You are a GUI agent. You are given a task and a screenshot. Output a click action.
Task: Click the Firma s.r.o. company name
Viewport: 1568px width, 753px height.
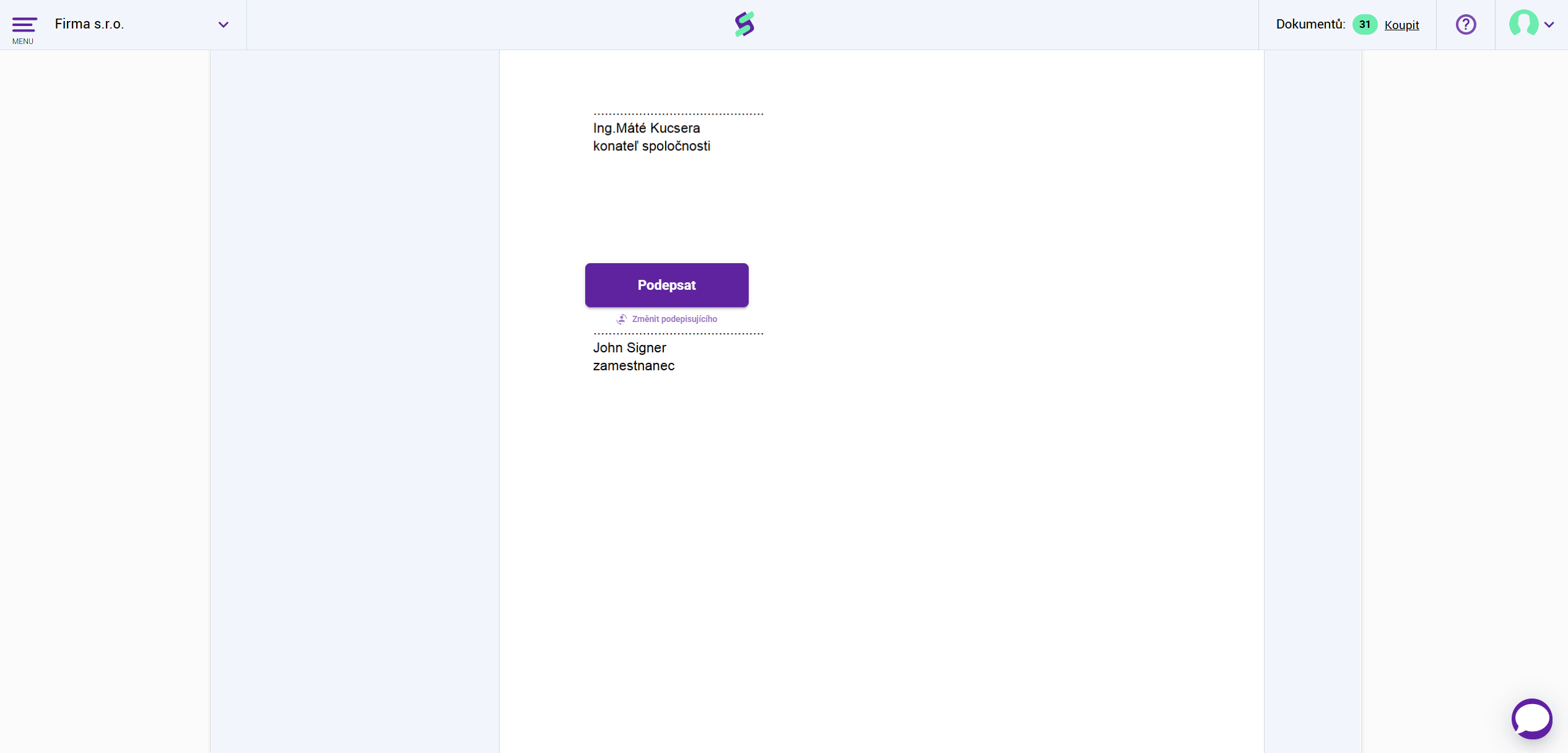coord(89,24)
